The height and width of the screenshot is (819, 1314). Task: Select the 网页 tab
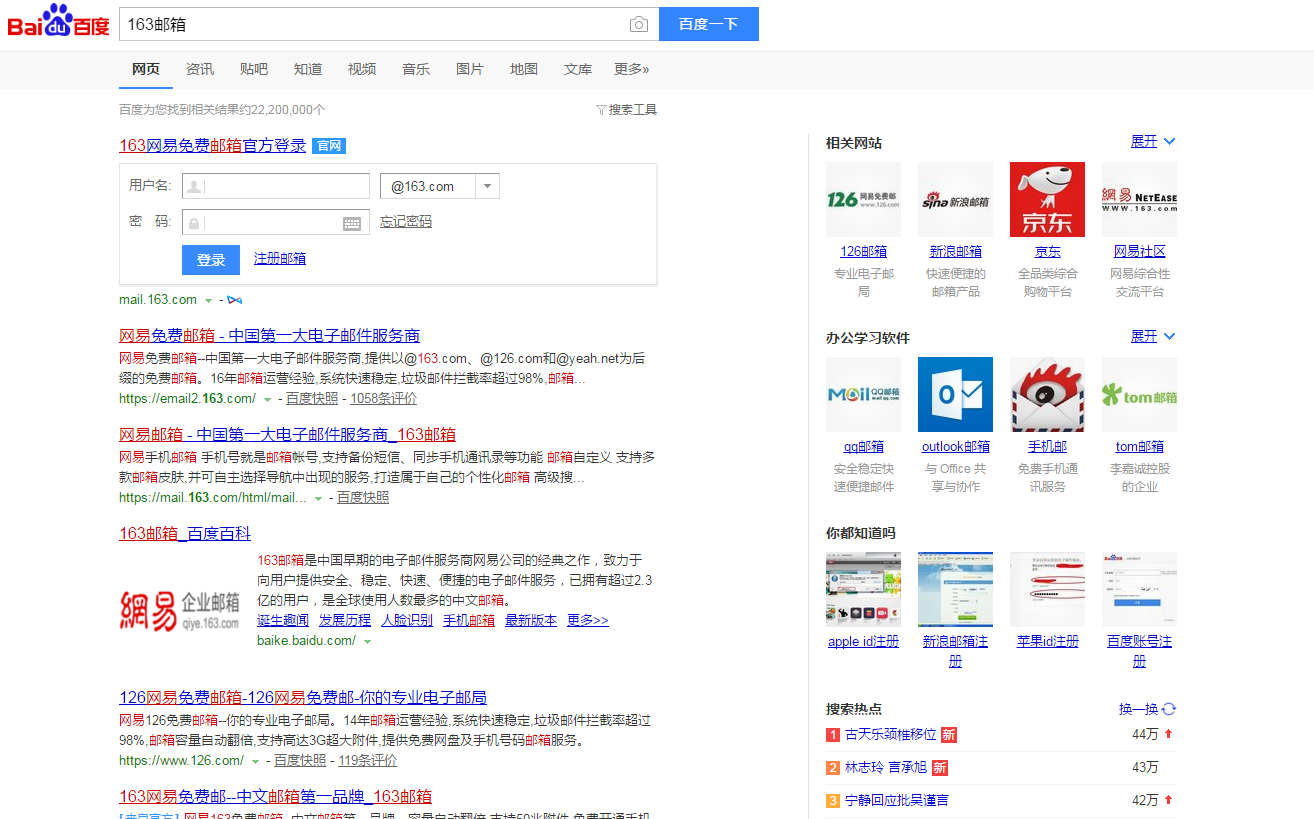[146, 69]
